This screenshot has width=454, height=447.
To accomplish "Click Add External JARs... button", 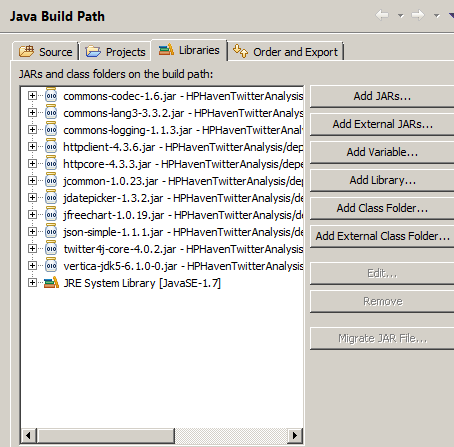I will coord(382,124).
